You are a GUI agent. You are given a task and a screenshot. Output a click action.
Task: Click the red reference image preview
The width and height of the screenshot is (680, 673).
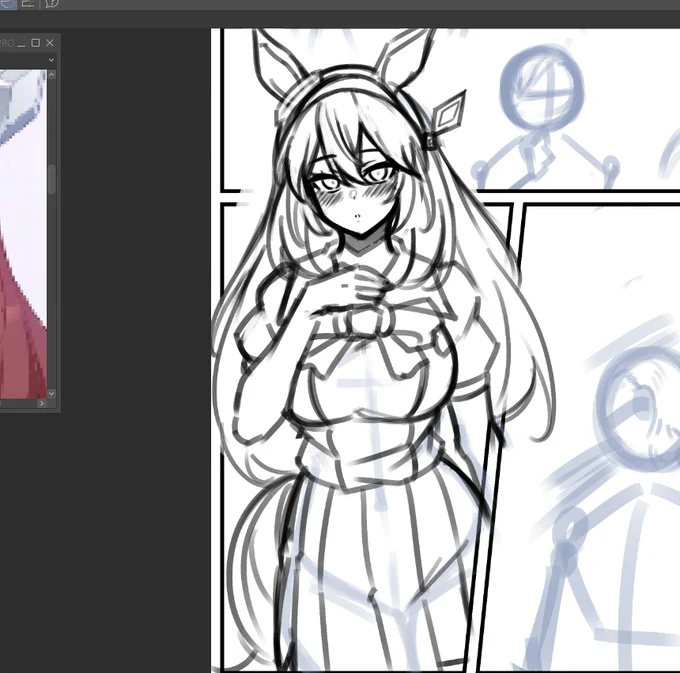click(x=23, y=234)
